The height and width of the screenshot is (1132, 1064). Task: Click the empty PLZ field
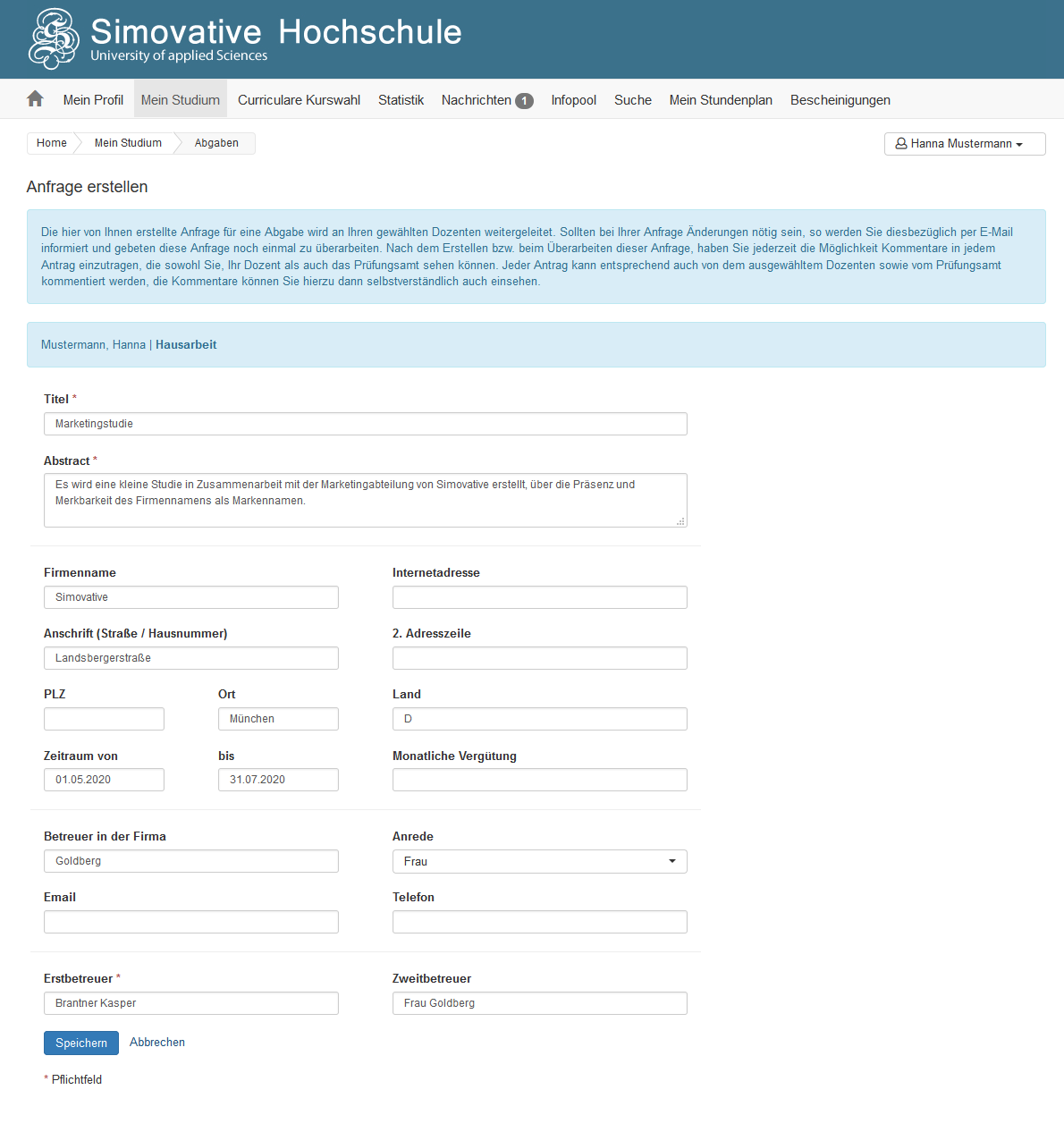click(104, 719)
